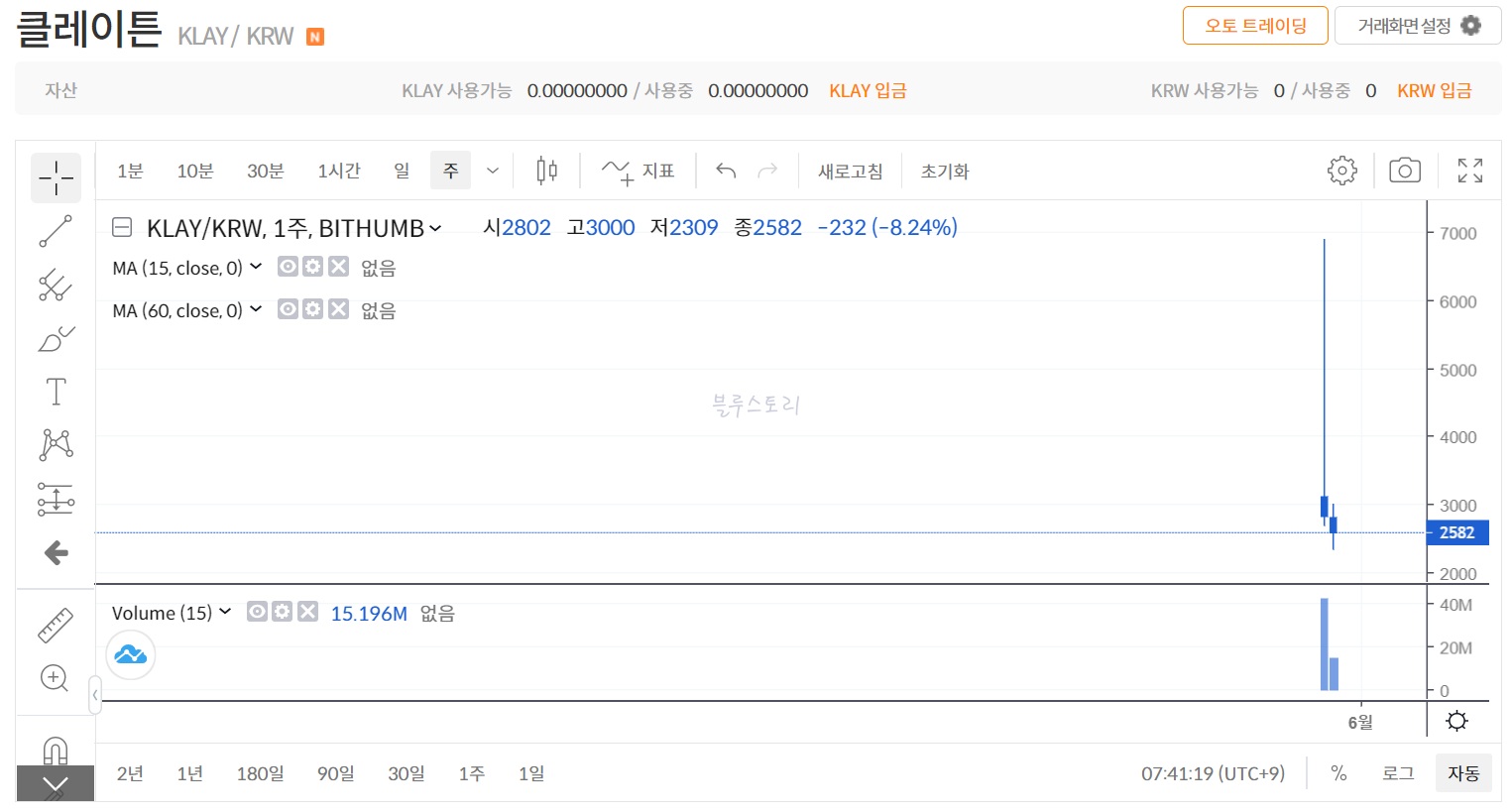Remove the Volume indicator
Screen dimensions: 1512x812
307,612
